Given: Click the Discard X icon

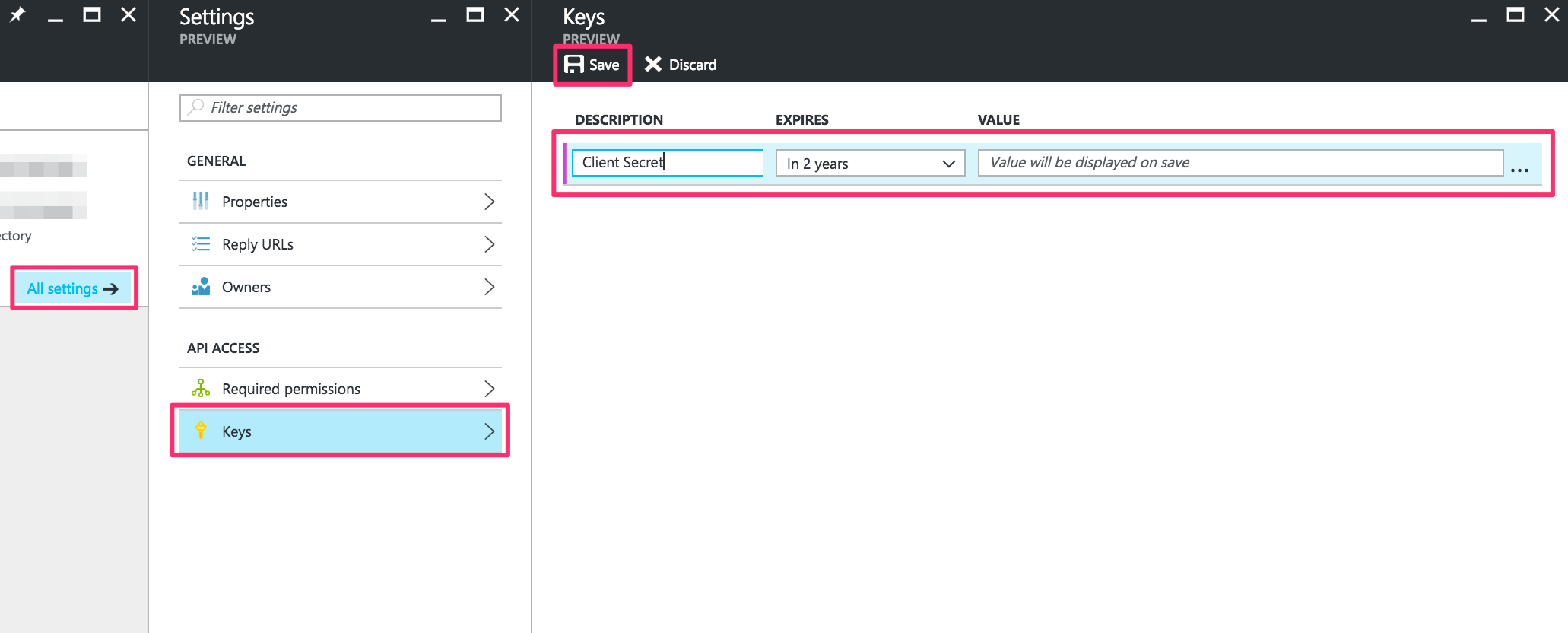Looking at the screenshot, I should 652,65.
